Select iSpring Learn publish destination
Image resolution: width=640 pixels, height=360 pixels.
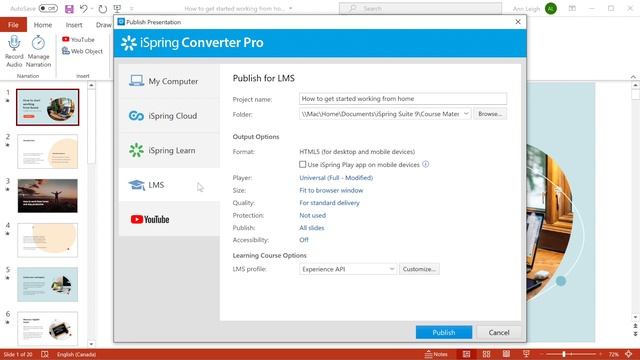(x=169, y=150)
